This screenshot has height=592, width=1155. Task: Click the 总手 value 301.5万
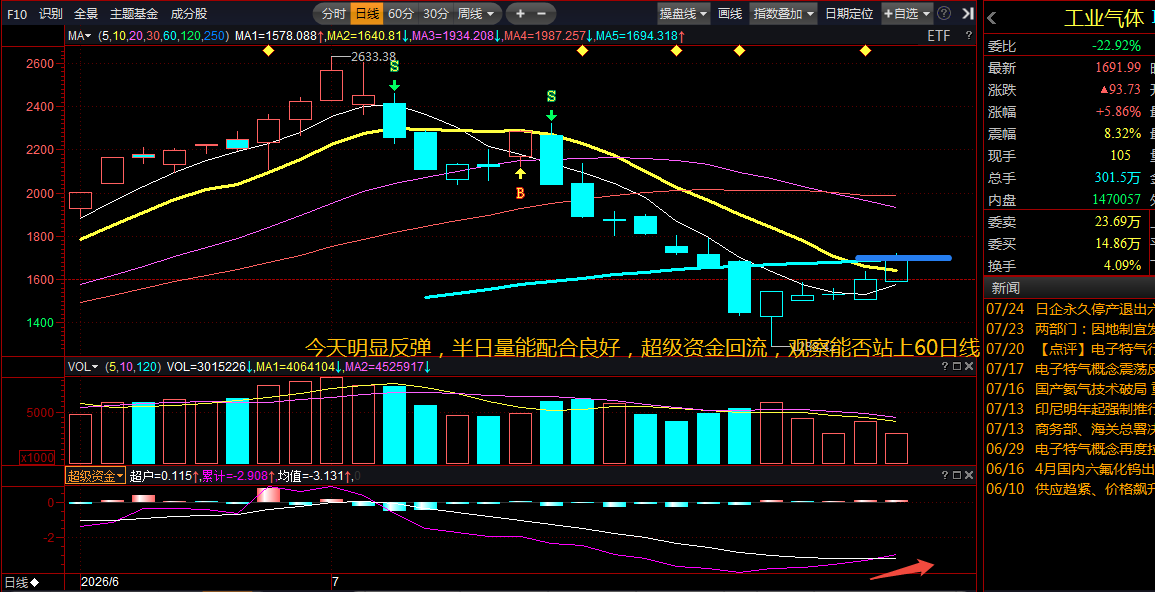(x=1118, y=177)
